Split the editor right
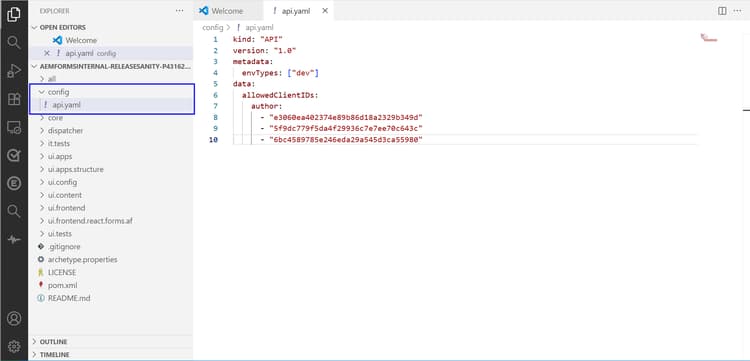750x361 pixels. (x=722, y=11)
